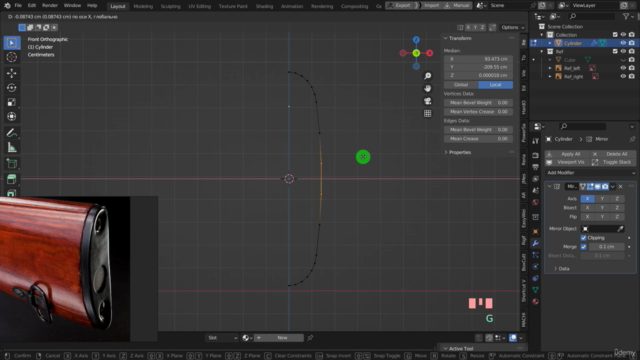The height and width of the screenshot is (360, 640).
Task: Click the blue Z axis gizmo ball
Action: (416, 40)
